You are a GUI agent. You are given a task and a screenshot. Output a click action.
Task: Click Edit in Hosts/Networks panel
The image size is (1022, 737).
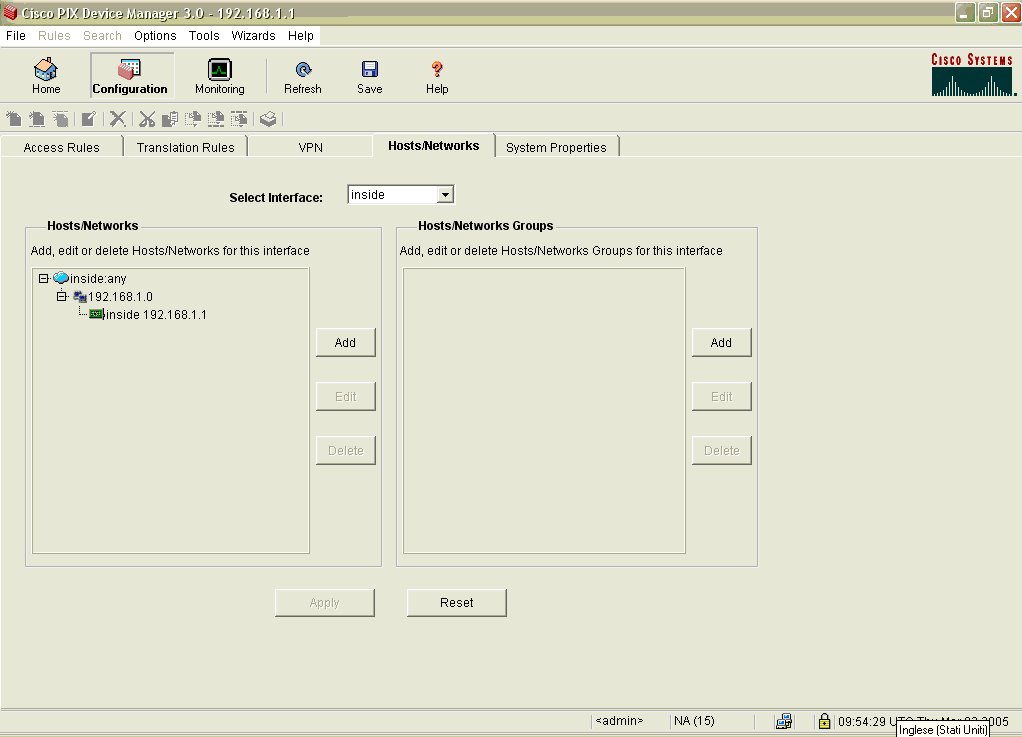click(x=345, y=397)
